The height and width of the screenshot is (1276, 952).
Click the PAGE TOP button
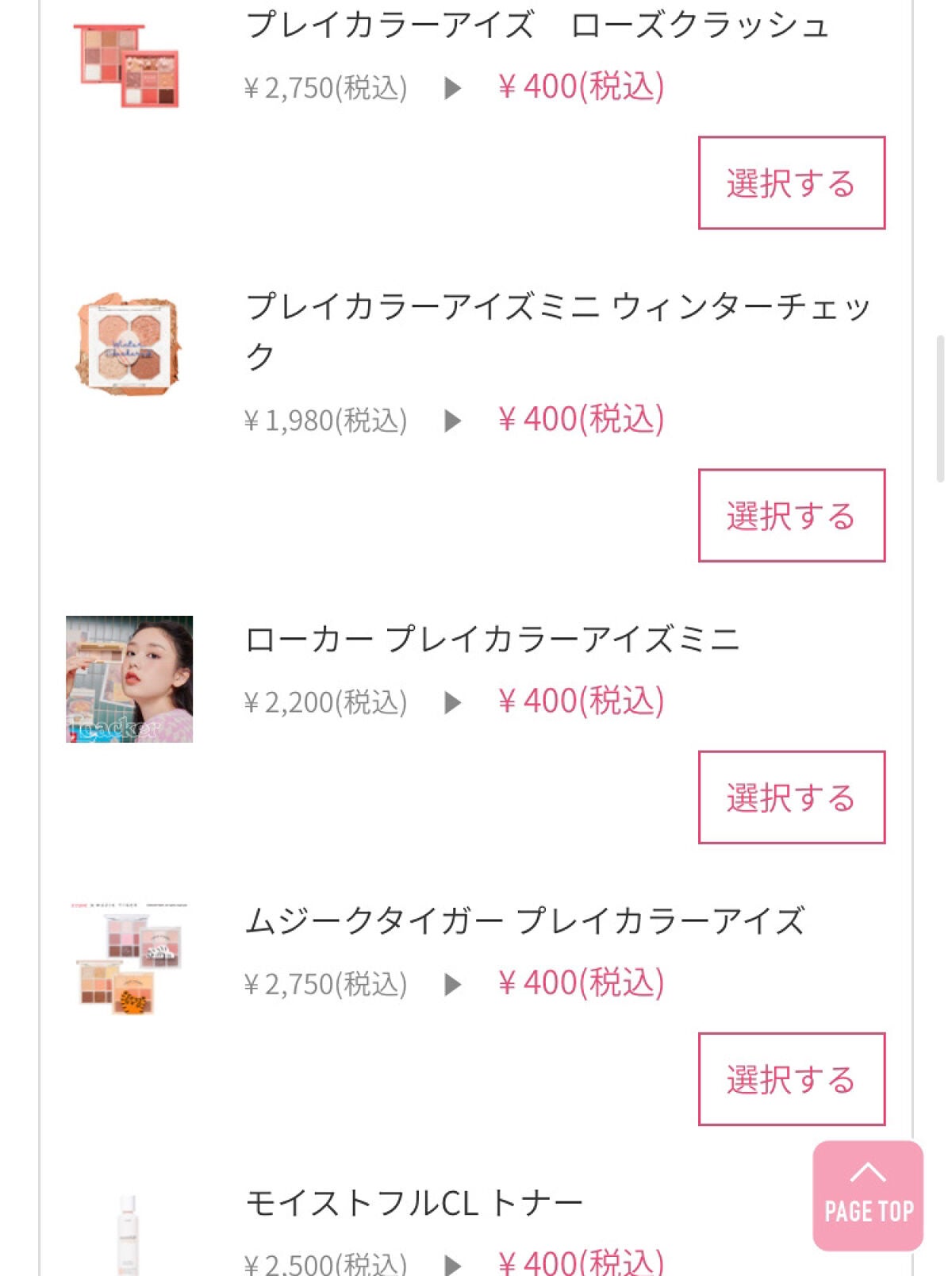click(x=868, y=1195)
